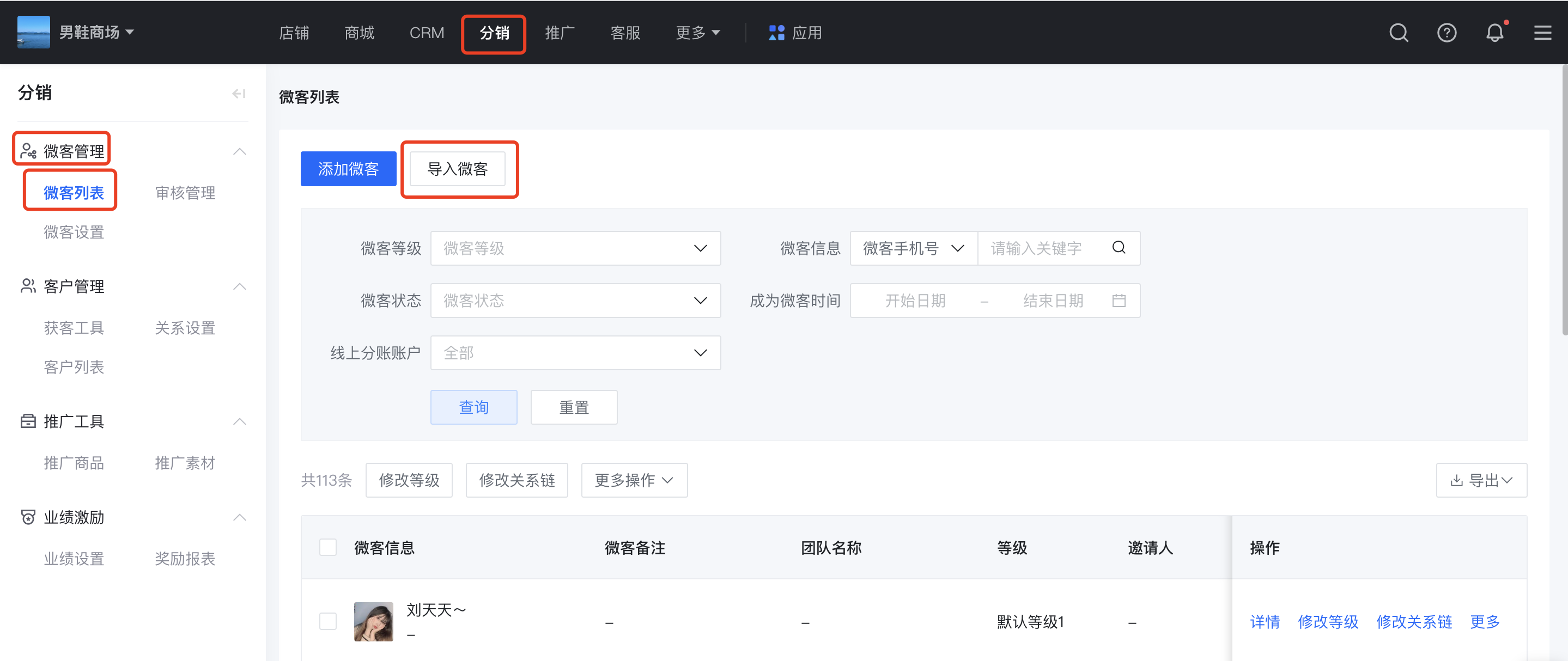Open the hamburger menu icon
1568x661 pixels.
[1542, 33]
